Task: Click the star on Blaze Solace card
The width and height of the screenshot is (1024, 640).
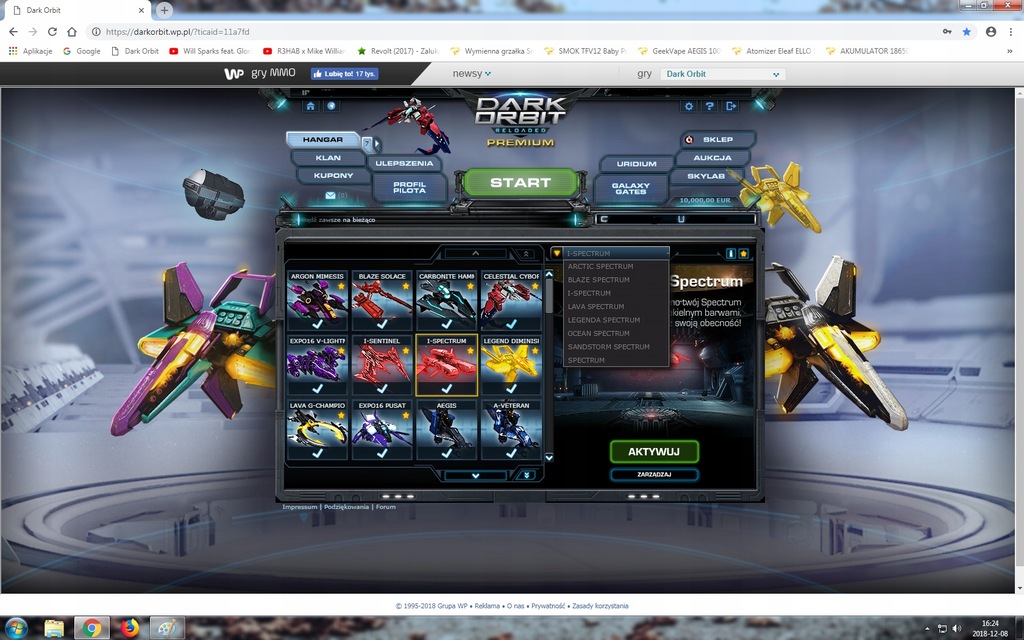Action: (x=406, y=286)
